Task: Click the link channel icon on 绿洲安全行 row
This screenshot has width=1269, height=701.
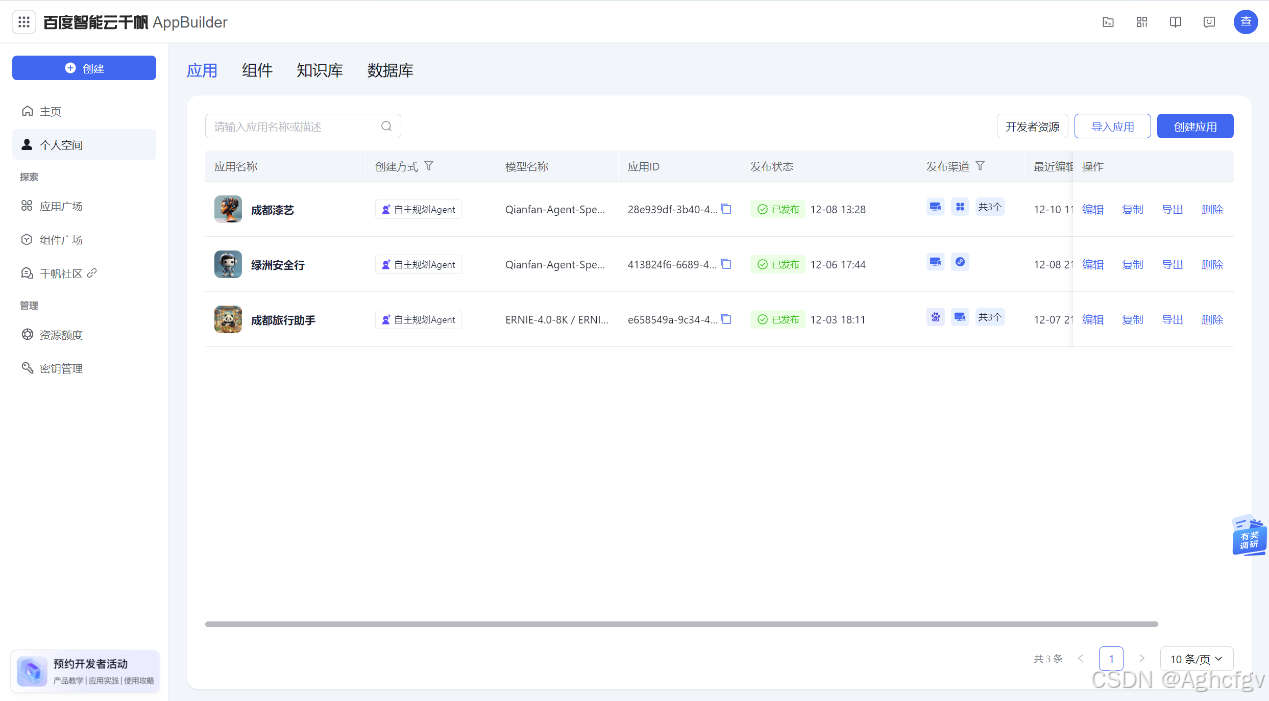Action: coord(960,261)
